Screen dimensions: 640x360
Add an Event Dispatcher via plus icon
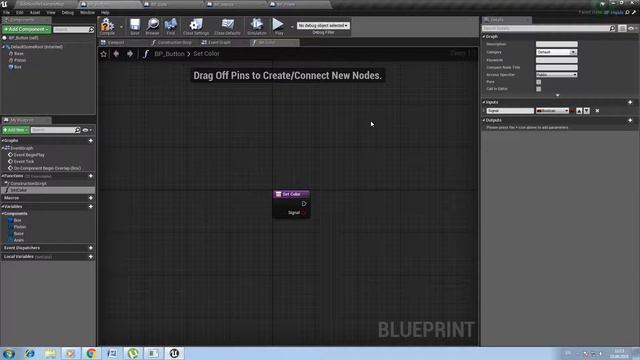coord(91,248)
